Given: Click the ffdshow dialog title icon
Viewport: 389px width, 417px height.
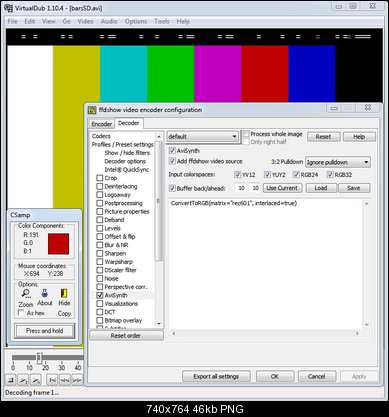Looking at the screenshot, I should tap(92, 110).
